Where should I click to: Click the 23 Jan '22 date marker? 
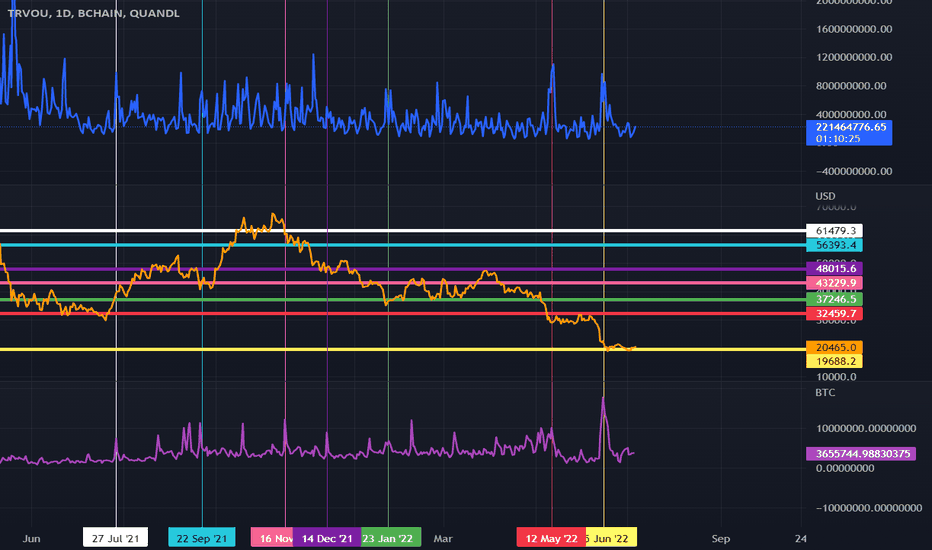[391, 538]
